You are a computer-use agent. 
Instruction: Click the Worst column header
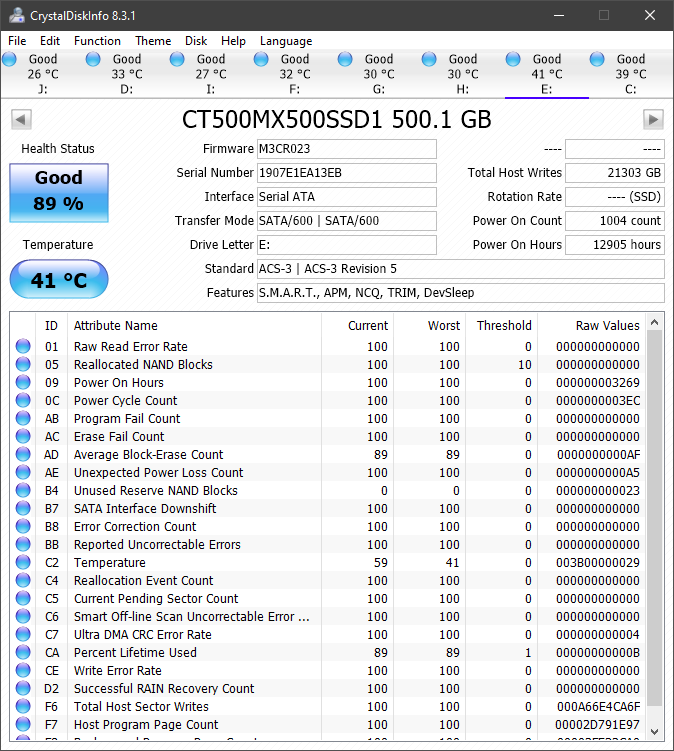pos(429,326)
